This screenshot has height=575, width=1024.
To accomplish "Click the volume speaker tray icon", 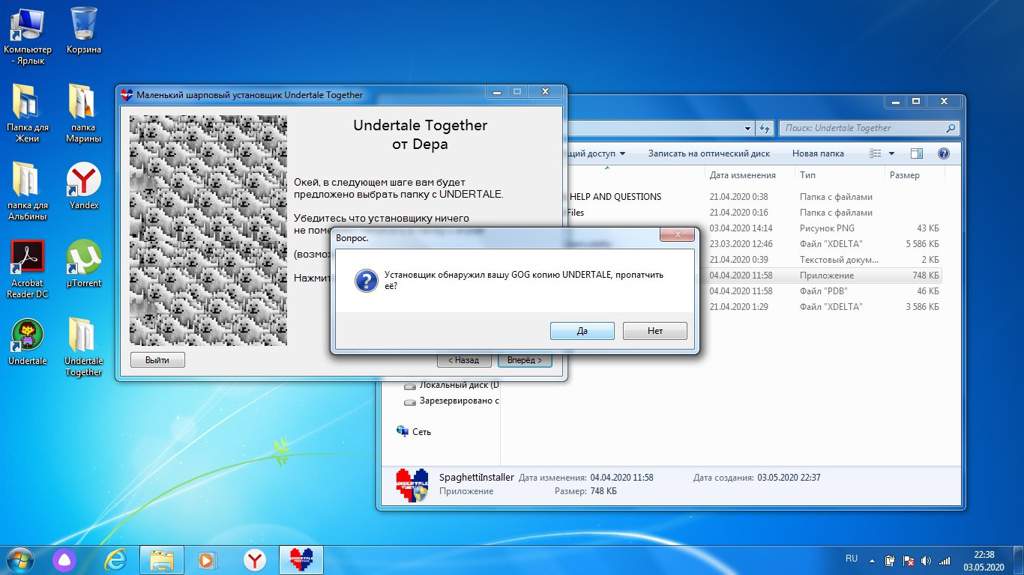I will pyautogui.click(x=925, y=561).
